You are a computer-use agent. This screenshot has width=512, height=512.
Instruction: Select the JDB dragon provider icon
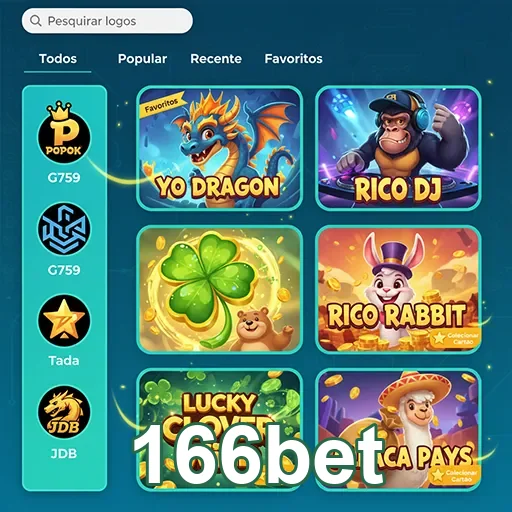[64, 412]
